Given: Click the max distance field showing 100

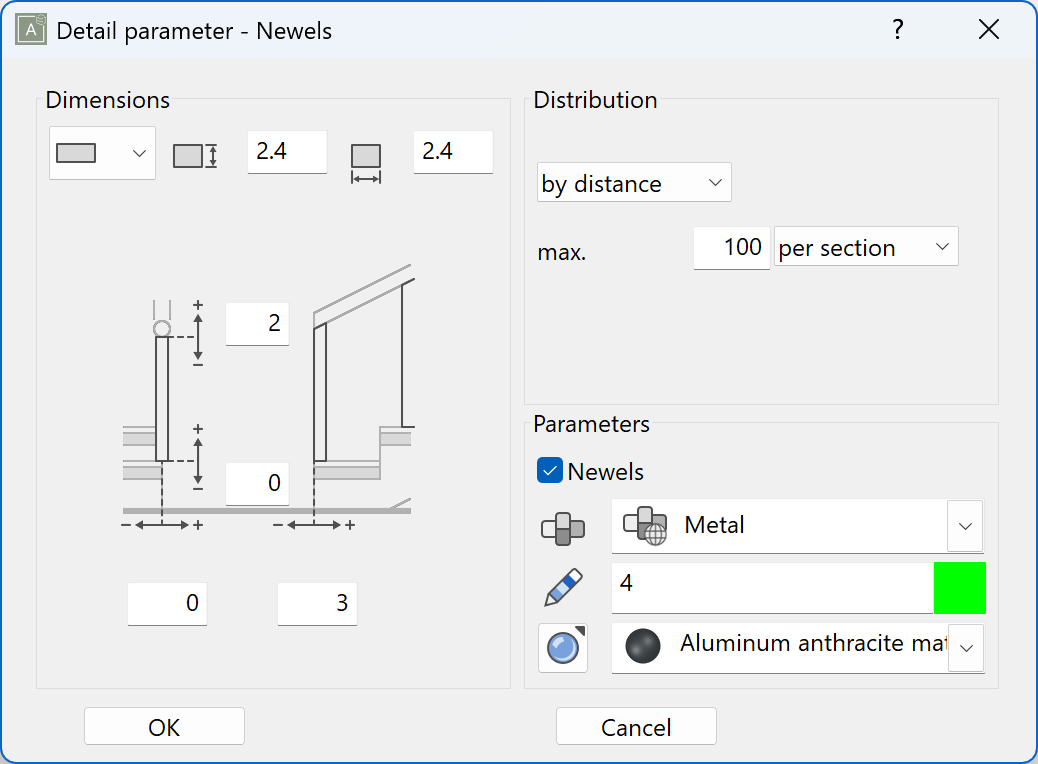Looking at the screenshot, I should coord(731,248).
